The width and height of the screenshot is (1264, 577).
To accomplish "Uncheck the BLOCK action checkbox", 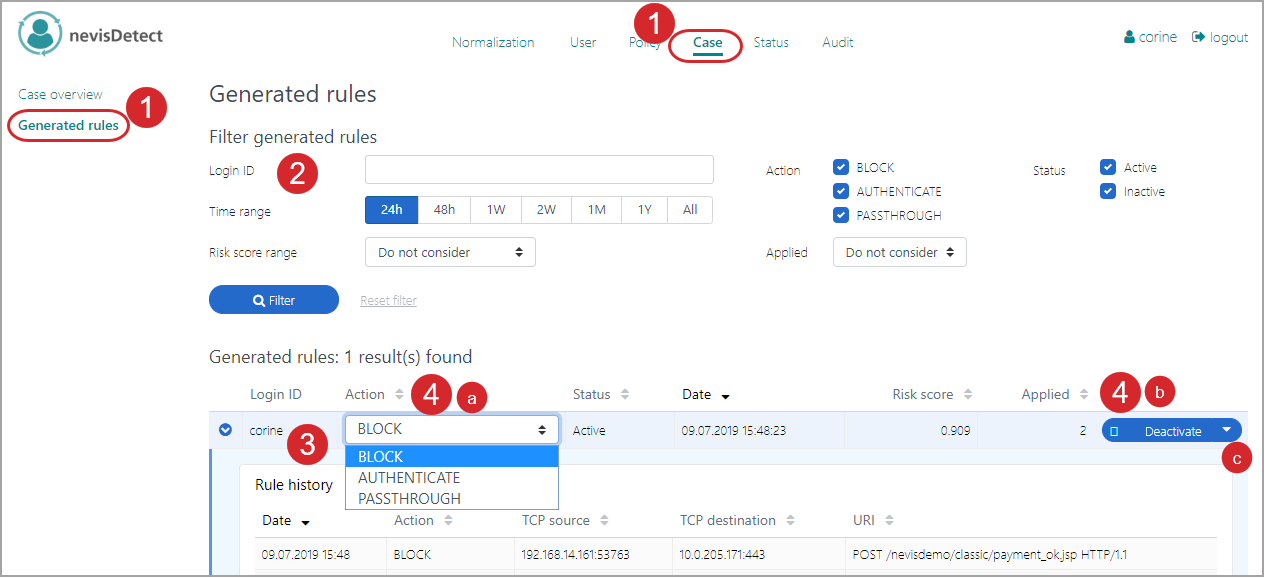I will pyautogui.click(x=841, y=168).
